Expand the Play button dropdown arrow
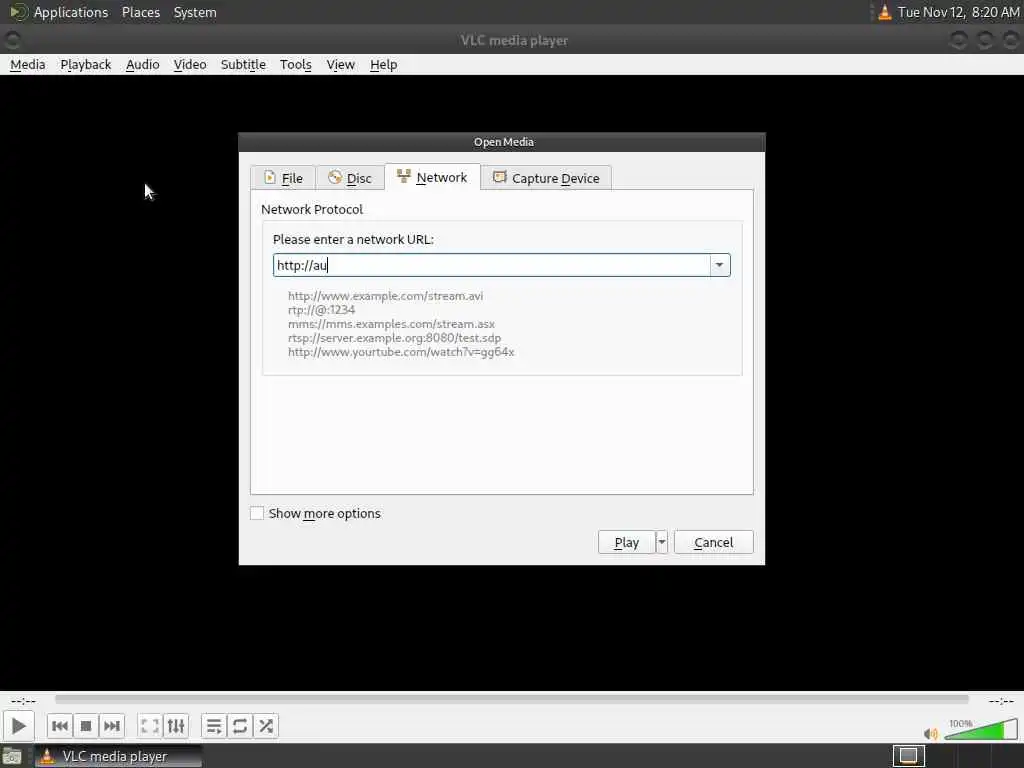The image size is (1024, 768). coord(662,542)
